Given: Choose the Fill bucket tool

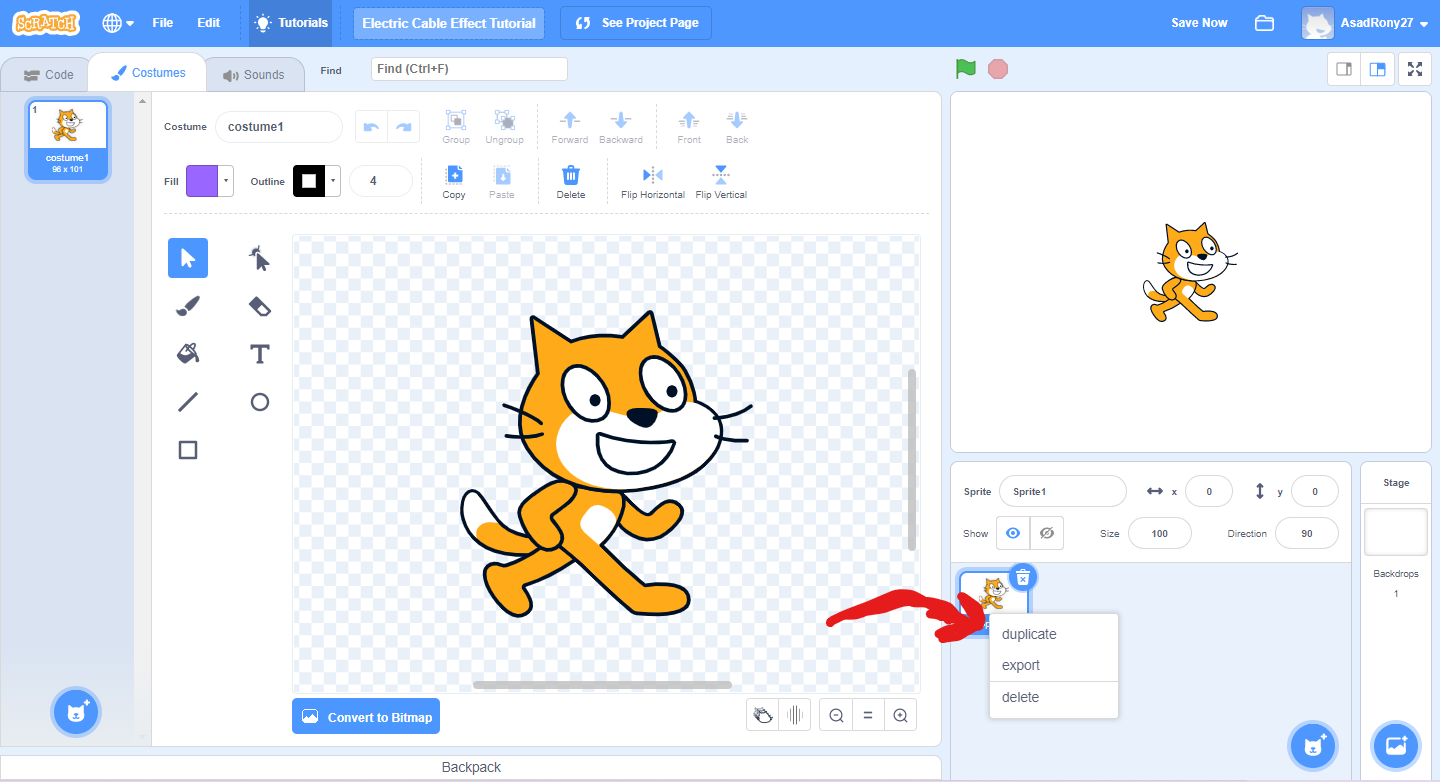Looking at the screenshot, I should pyautogui.click(x=187, y=353).
